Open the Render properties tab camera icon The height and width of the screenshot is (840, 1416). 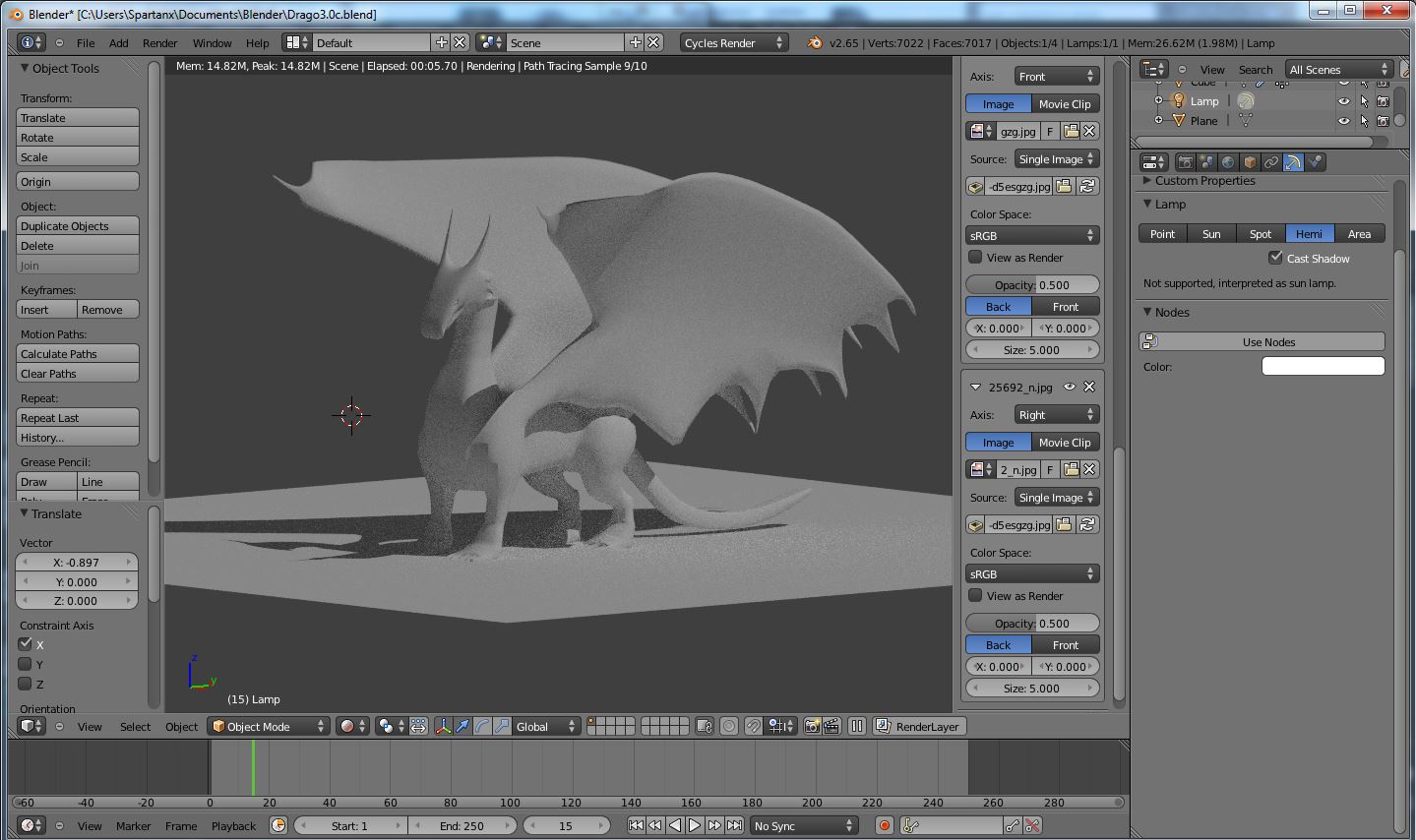point(1186,162)
